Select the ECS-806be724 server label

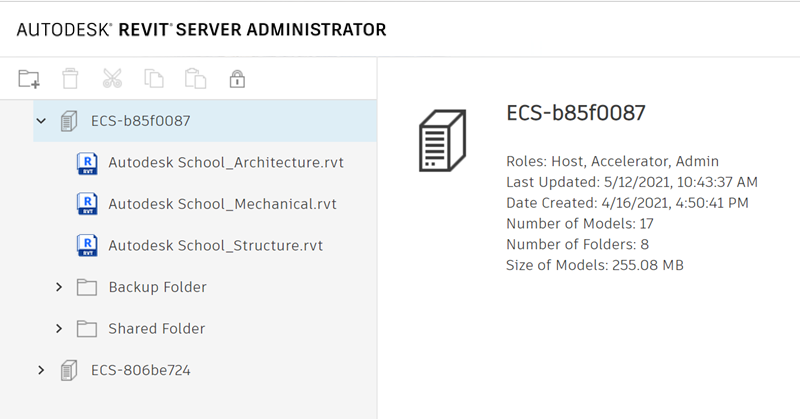point(140,370)
